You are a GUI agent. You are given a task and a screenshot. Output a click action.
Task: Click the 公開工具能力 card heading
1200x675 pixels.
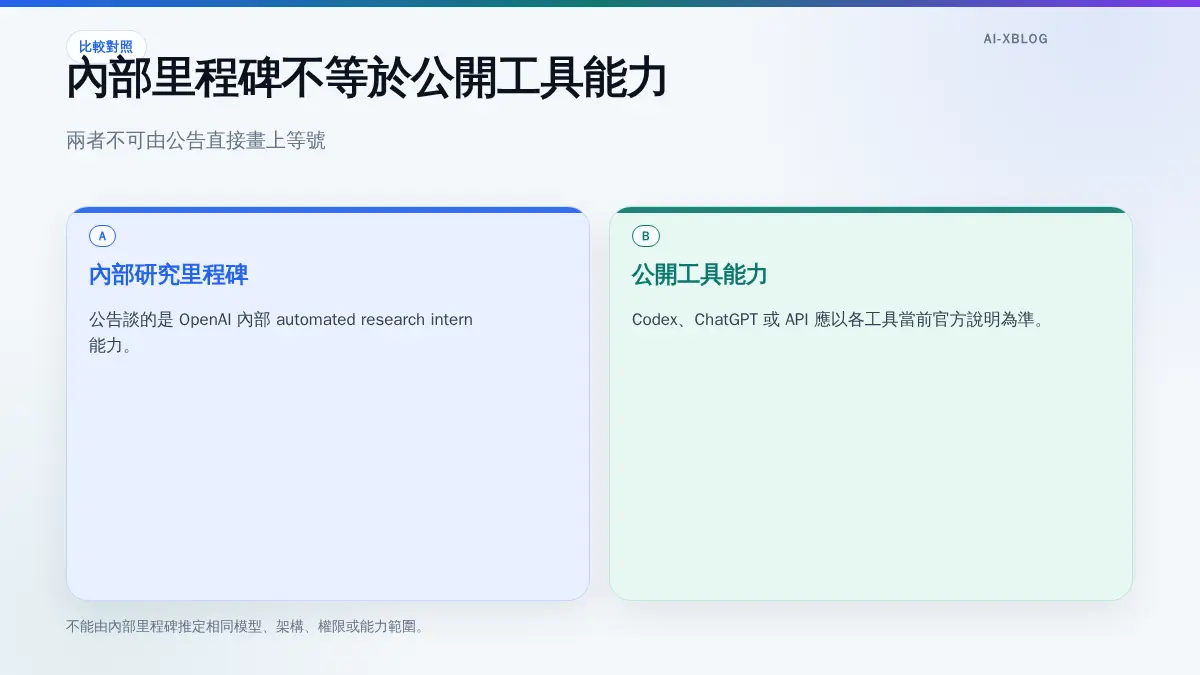[x=699, y=275]
